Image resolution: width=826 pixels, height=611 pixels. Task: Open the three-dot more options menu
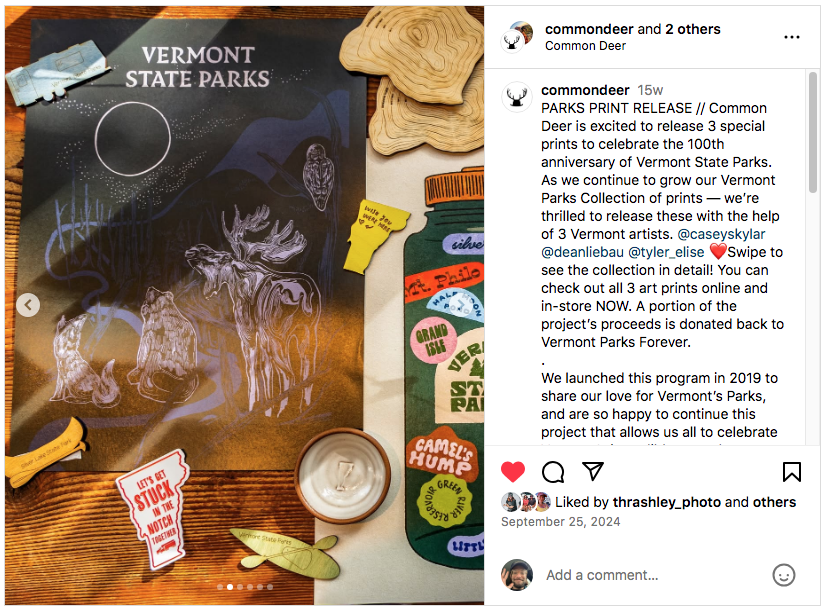[792, 37]
